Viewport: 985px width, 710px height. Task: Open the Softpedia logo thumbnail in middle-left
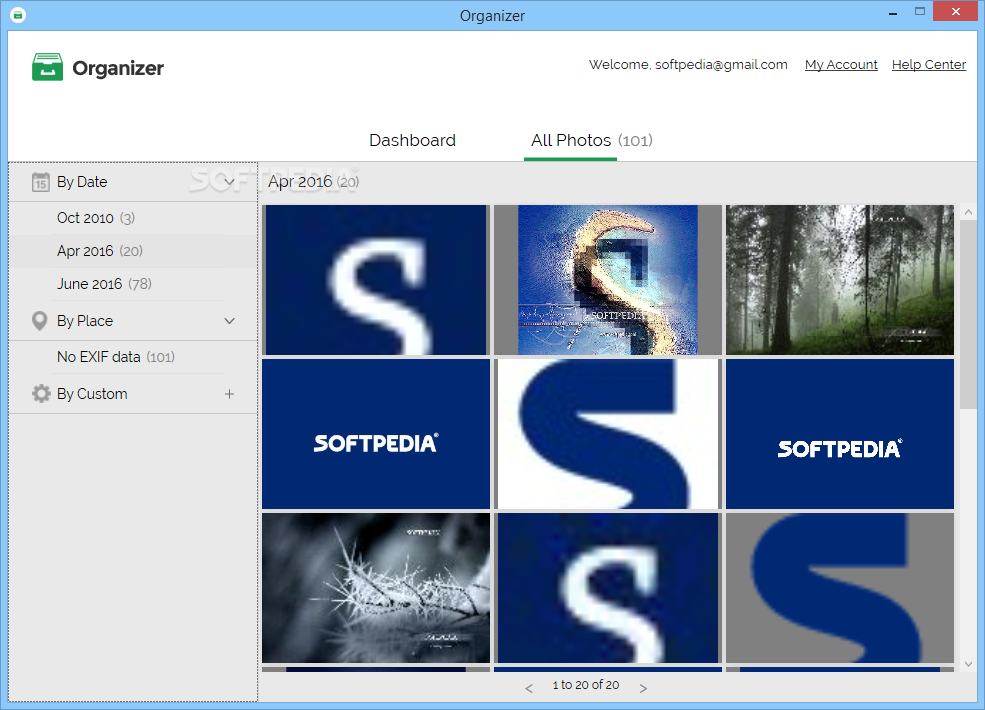pyautogui.click(x=376, y=434)
